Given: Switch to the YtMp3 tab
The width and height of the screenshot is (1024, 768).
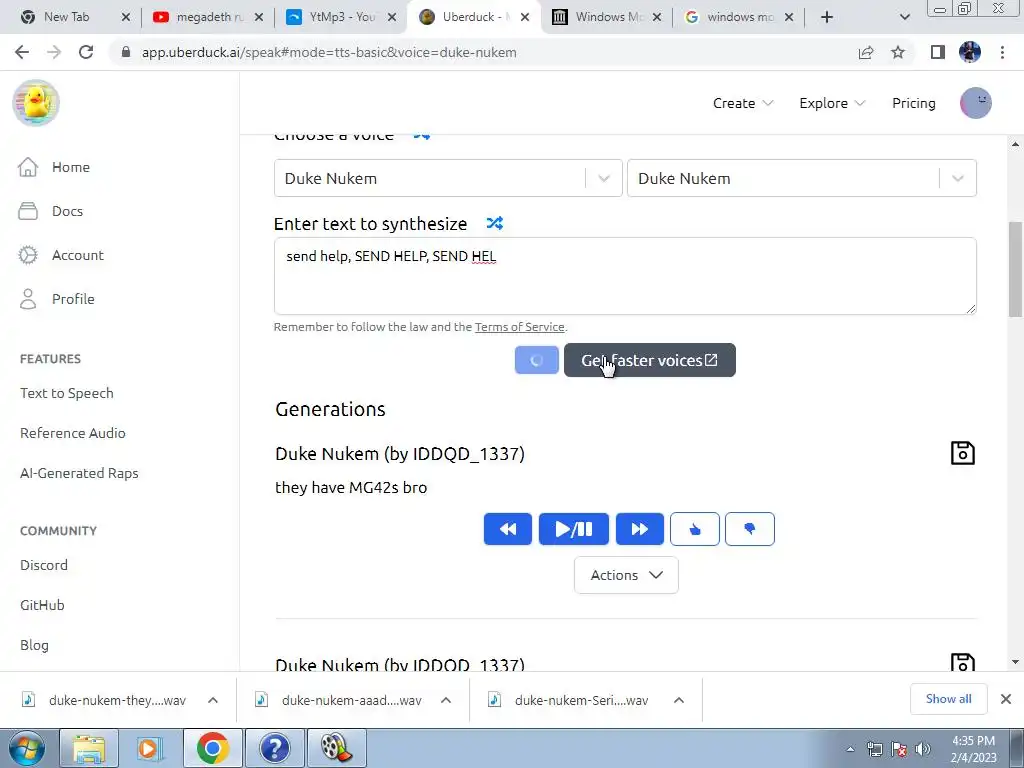Looking at the screenshot, I should coord(342,17).
